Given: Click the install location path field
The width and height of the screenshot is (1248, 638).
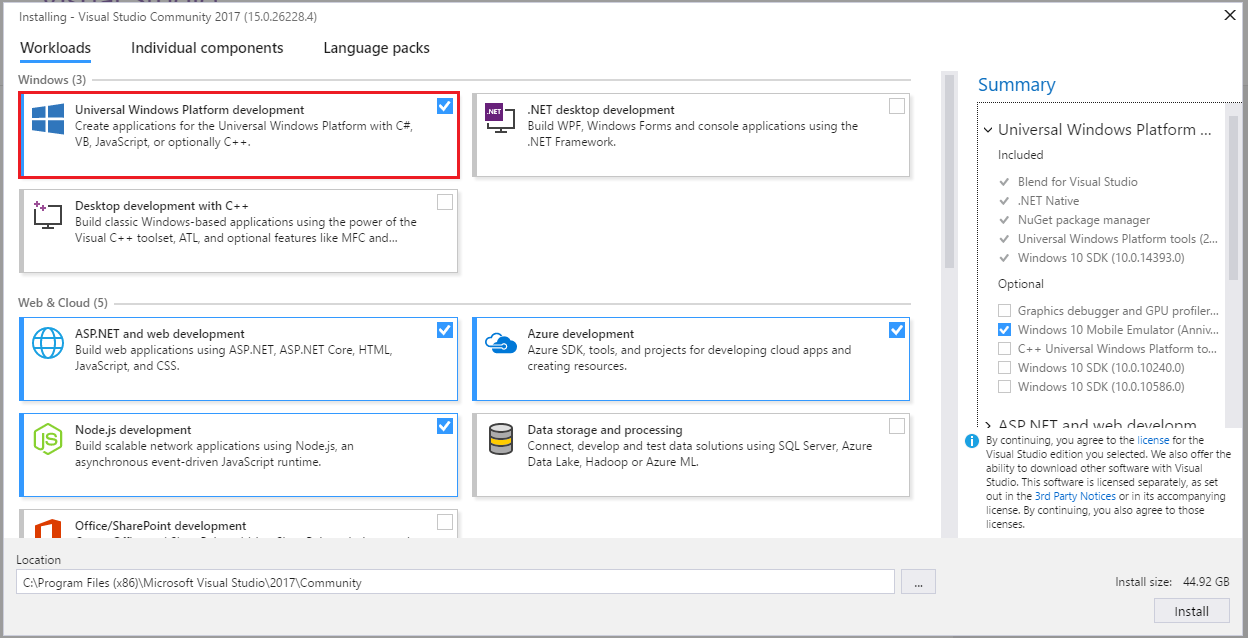Looking at the screenshot, I should pos(455,582).
